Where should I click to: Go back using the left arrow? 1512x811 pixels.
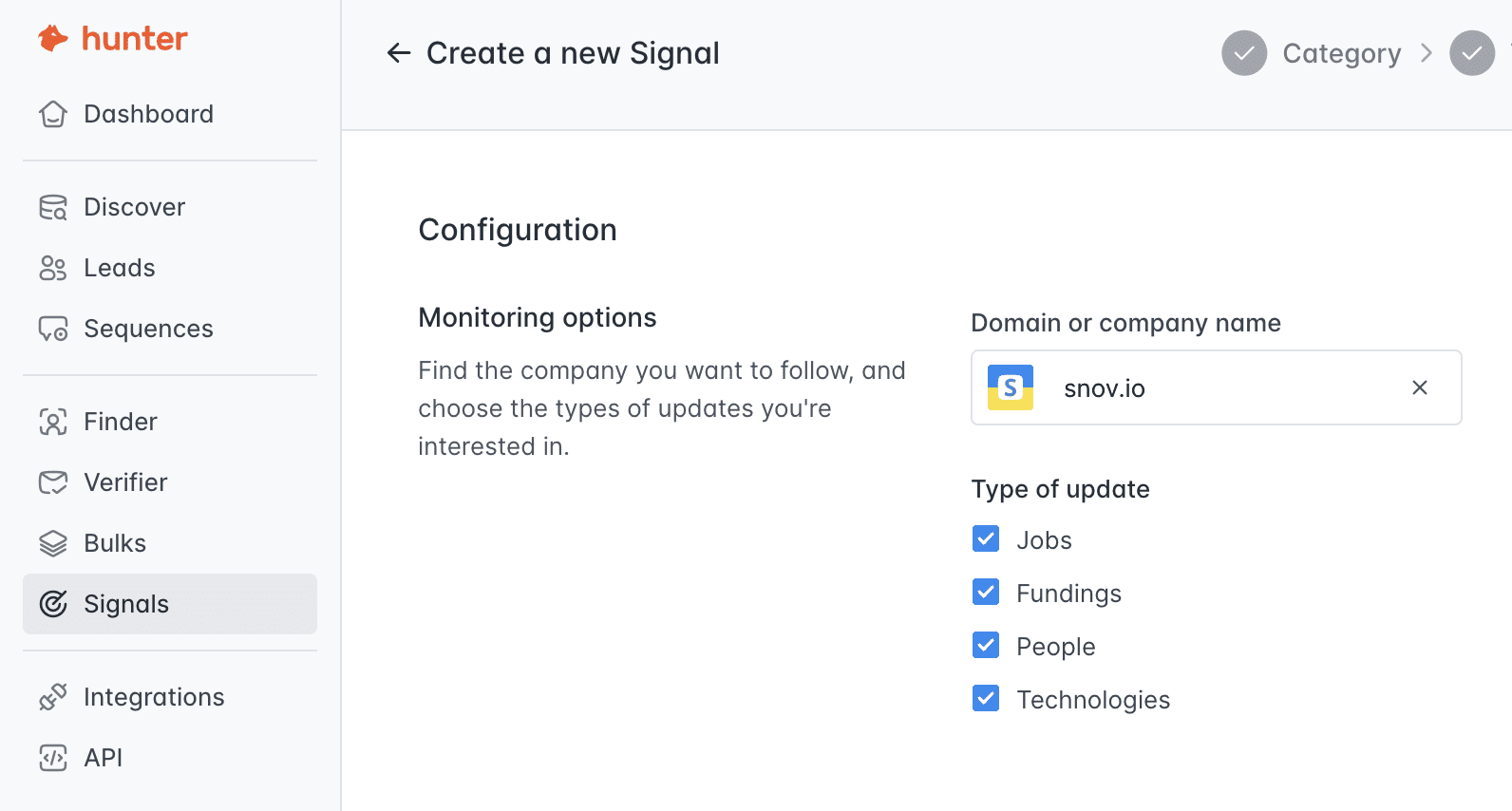tap(399, 53)
